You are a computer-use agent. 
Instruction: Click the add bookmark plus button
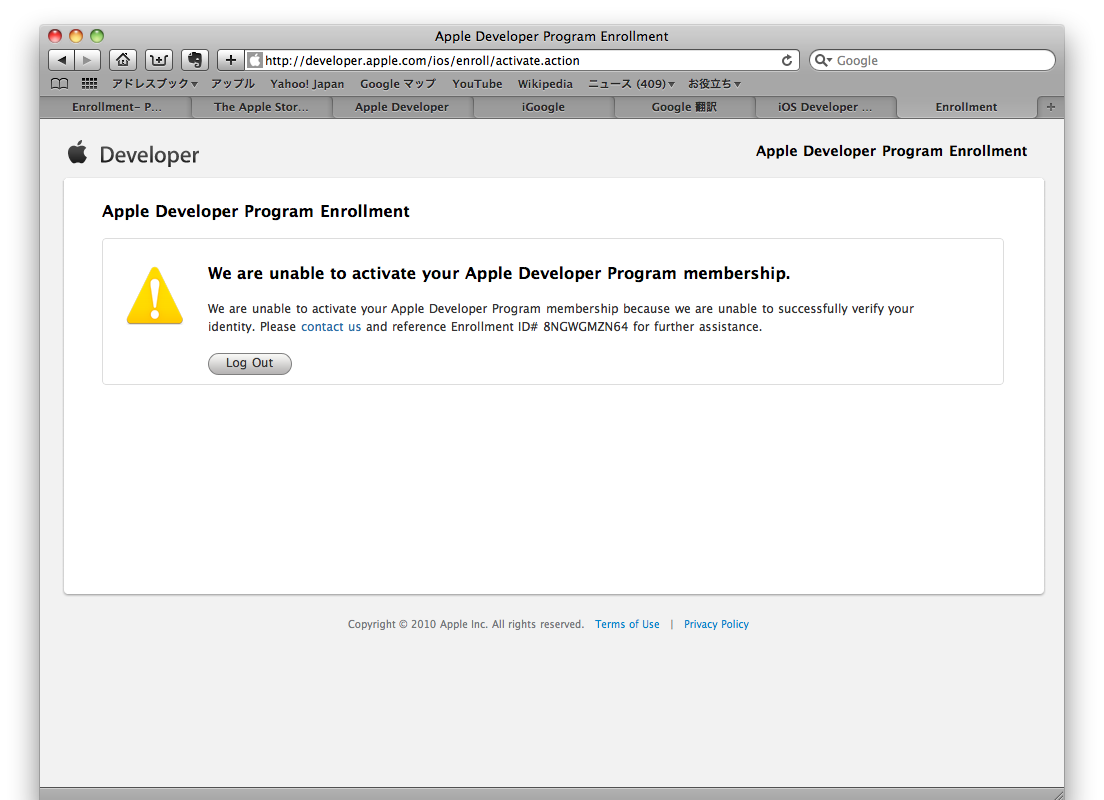point(230,60)
